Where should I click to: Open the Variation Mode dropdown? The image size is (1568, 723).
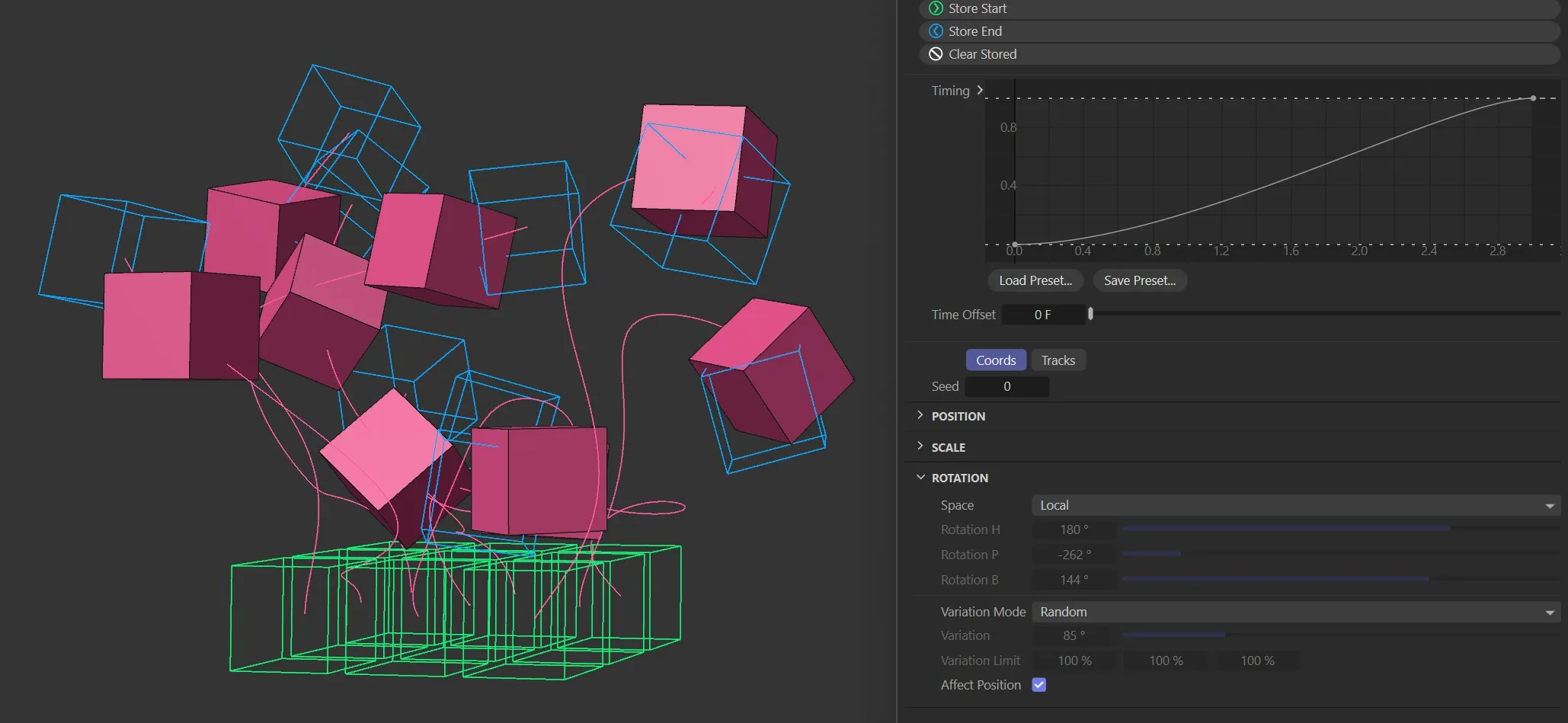click(1295, 612)
